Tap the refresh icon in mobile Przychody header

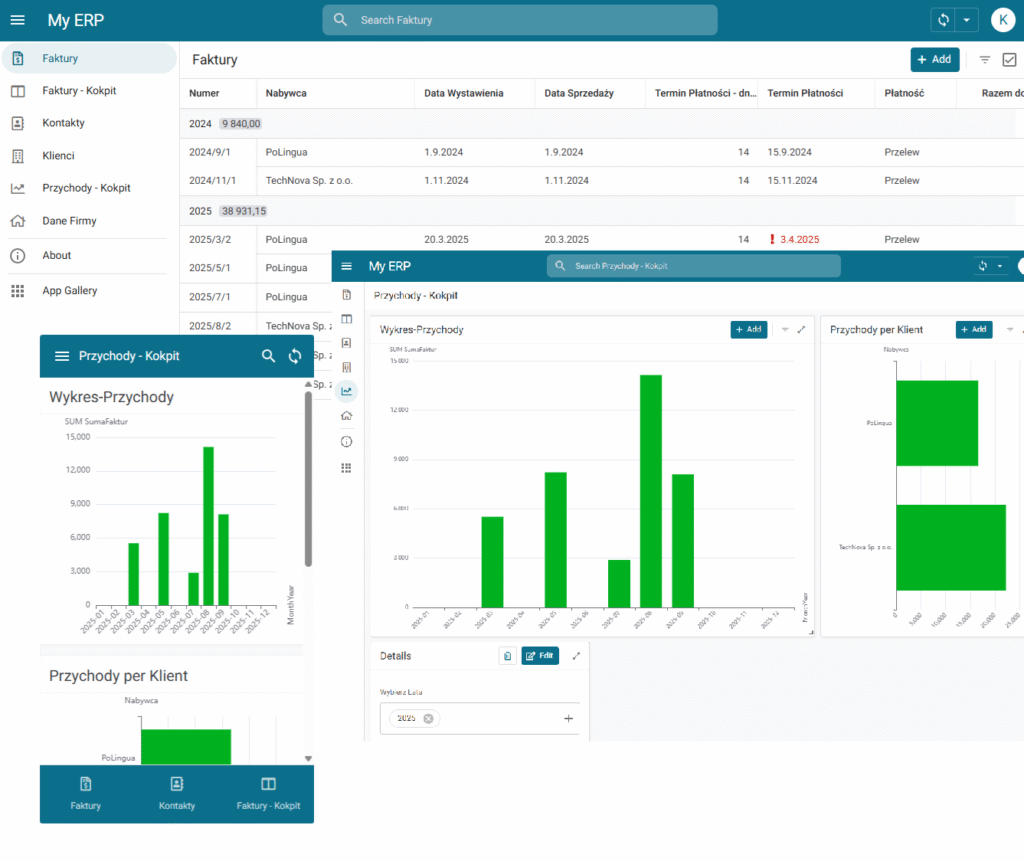click(295, 356)
